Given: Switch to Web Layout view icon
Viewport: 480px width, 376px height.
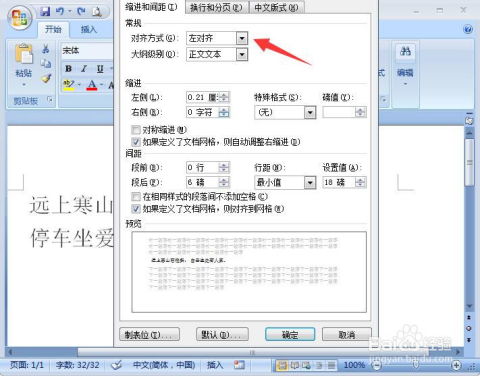Looking at the screenshot, I should (306, 366).
